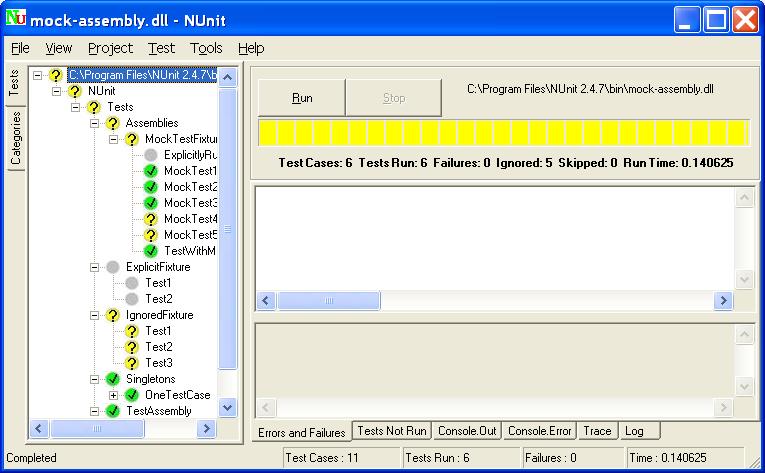Click the yellow question icon beside MockTestFixture
The height and width of the screenshot is (473, 765).
click(x=132, y=139)
